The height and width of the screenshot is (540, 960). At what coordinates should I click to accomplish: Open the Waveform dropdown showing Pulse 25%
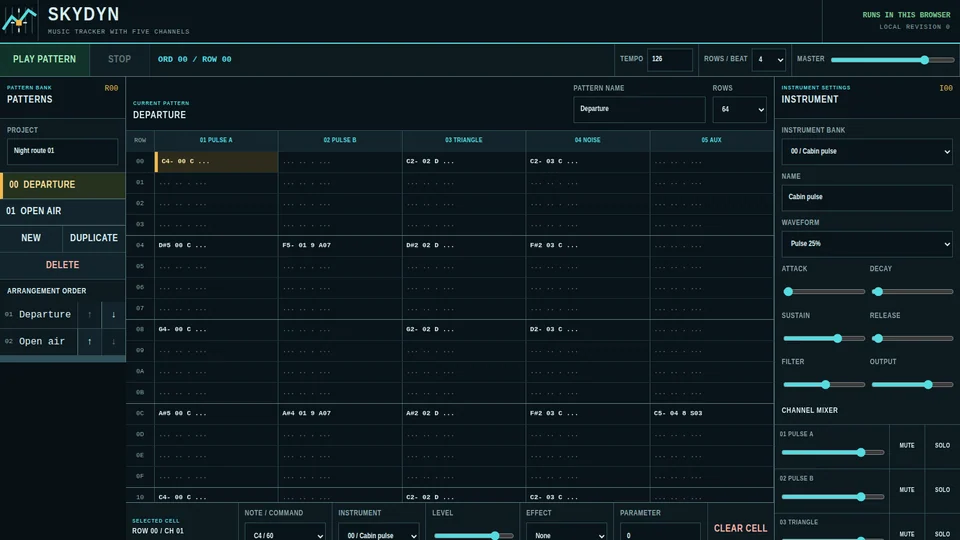point(867,244)
